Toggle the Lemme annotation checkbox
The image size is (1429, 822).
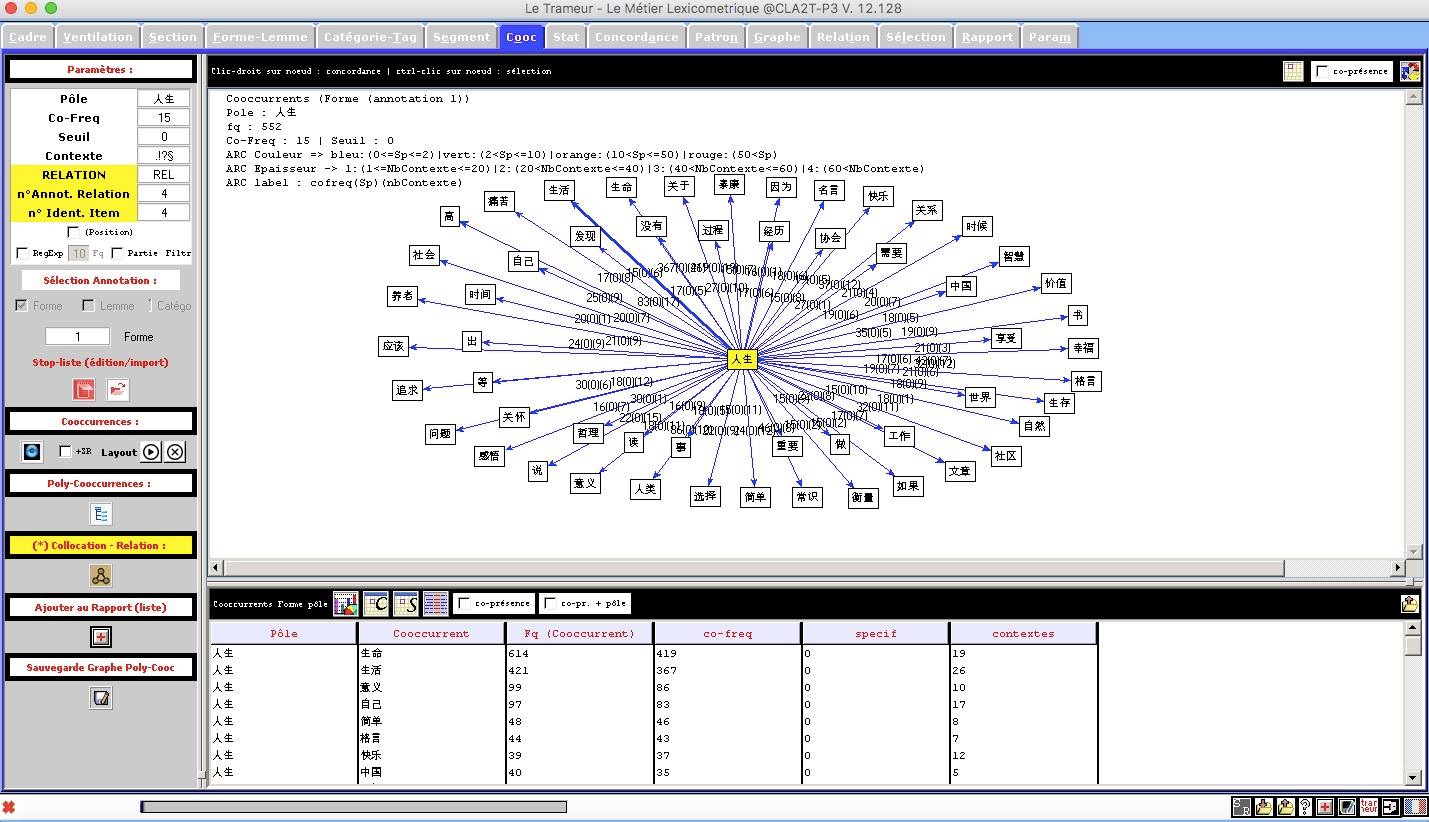[x=88, y=305]
